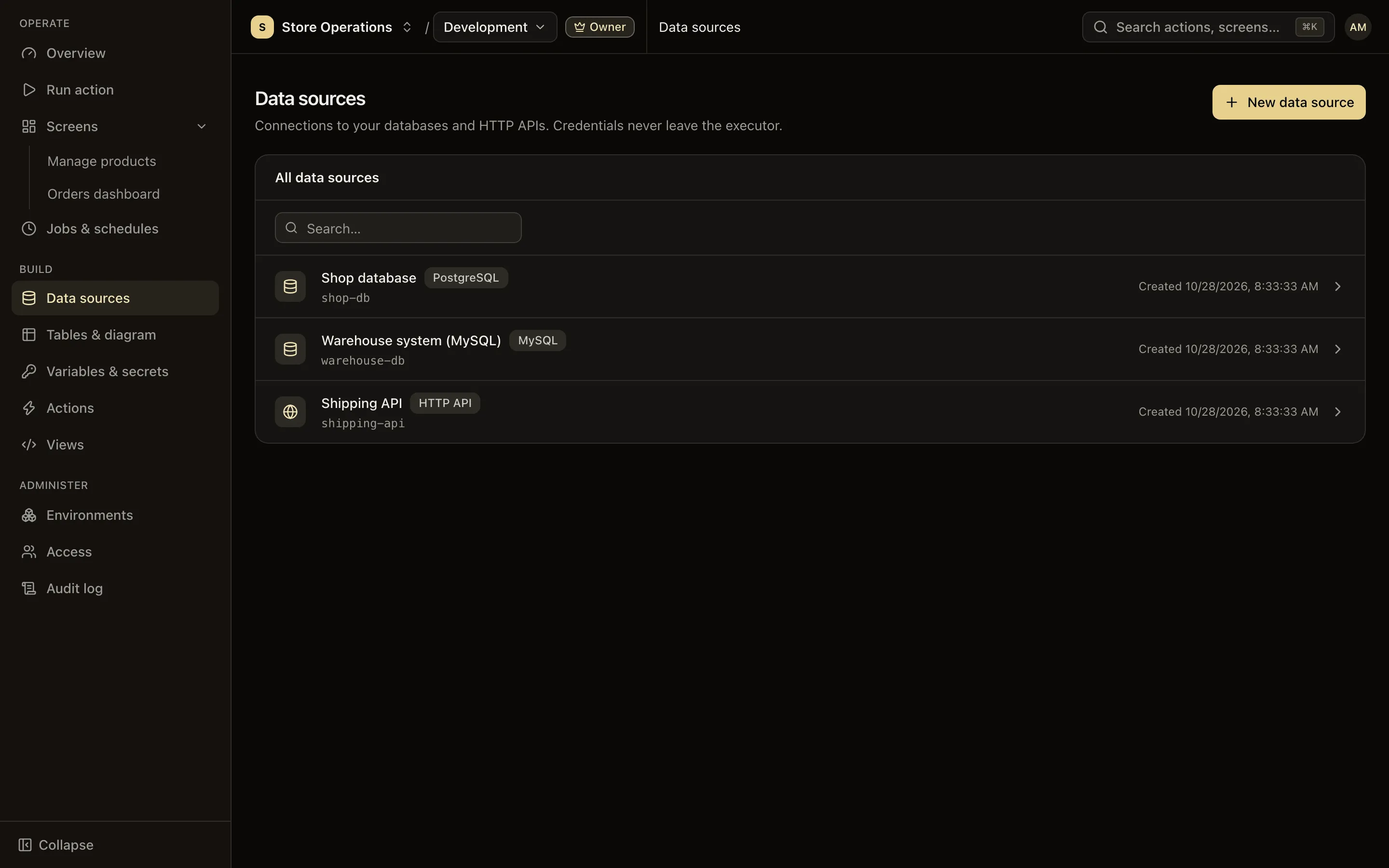Image resolution: width=1389 pixels, height=868 pixels.
Task: Open the Shop database entry title
Action: 368,278
